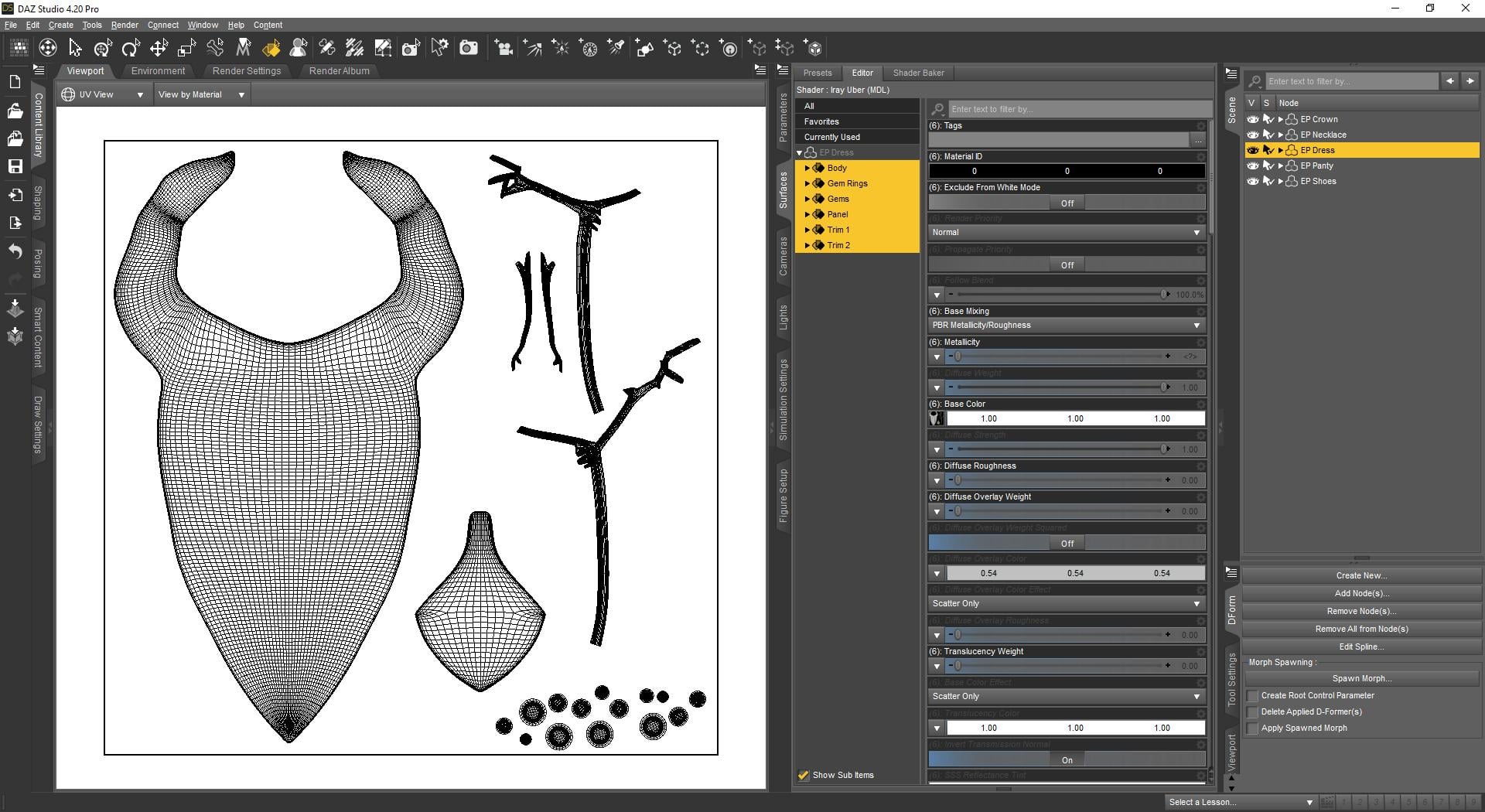Select the Translate (move) tool
Screen dimensions: 1485x812
click(159, 48)
